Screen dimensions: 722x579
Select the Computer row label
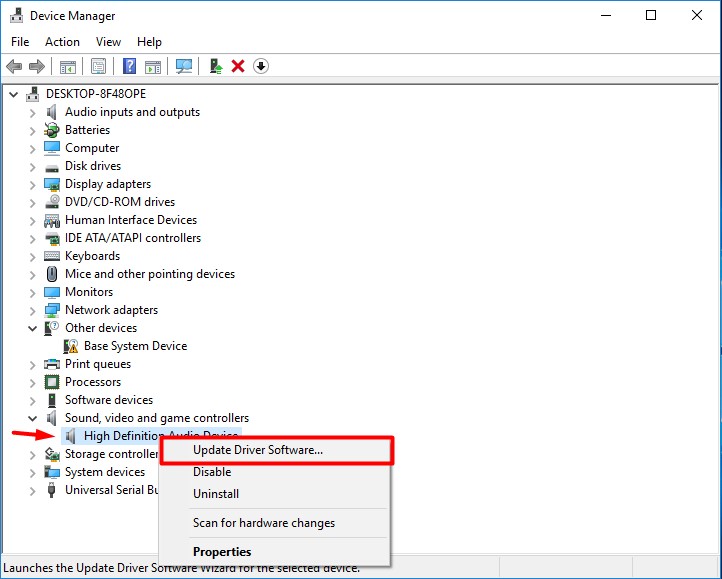point(92,148)
